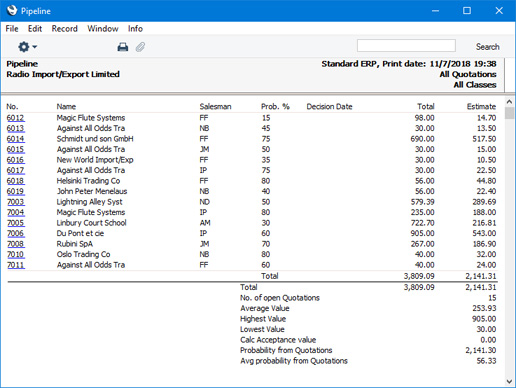516x388 pixels.
Task: Click 'Calc Acceptance value' label
Action: (278, 340)
